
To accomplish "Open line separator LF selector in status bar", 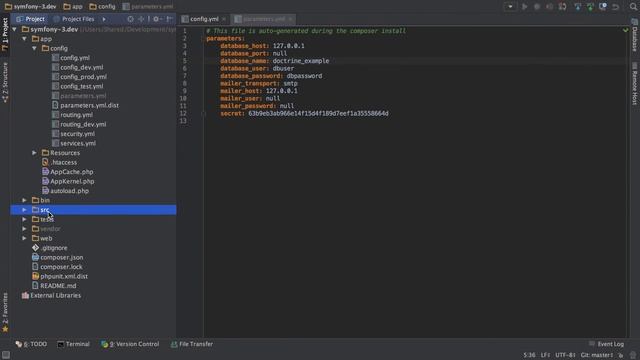I will (x=545, y=355).
